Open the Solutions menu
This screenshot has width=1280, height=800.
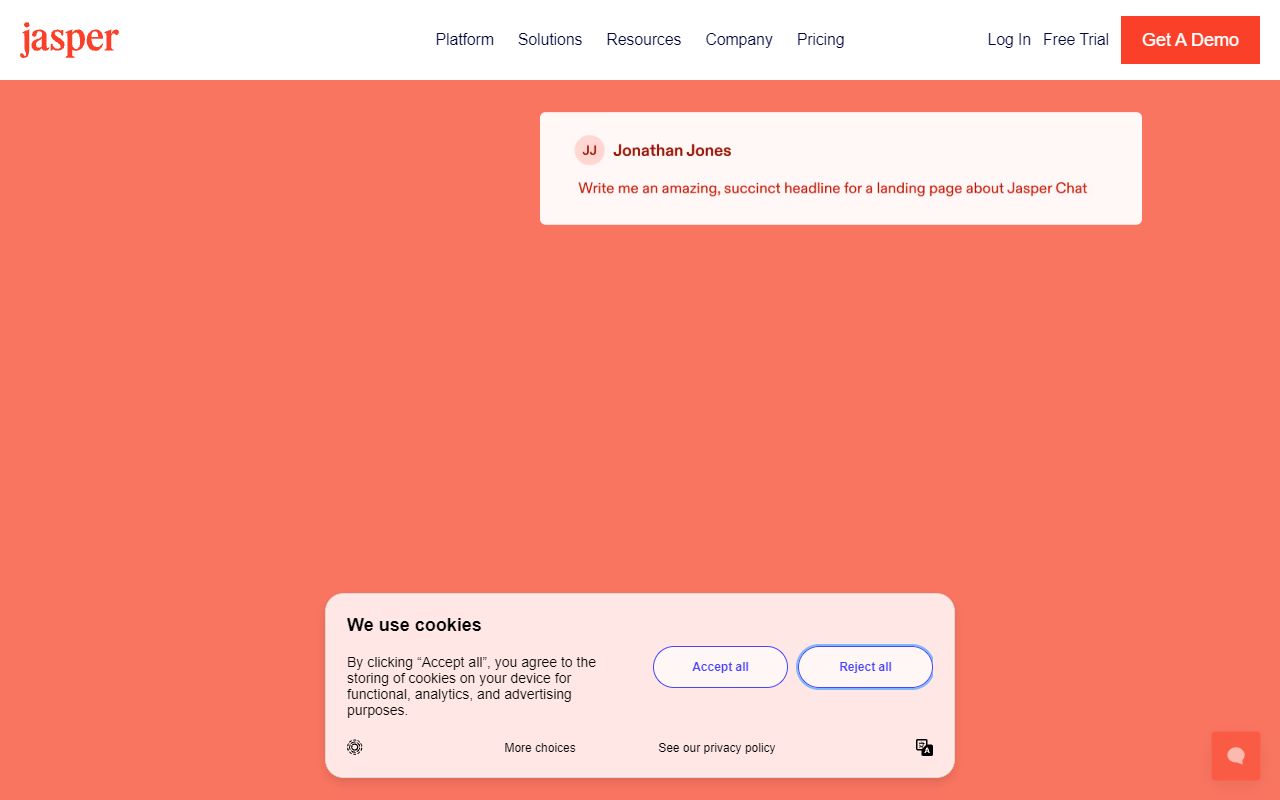(x=549, y=39)
